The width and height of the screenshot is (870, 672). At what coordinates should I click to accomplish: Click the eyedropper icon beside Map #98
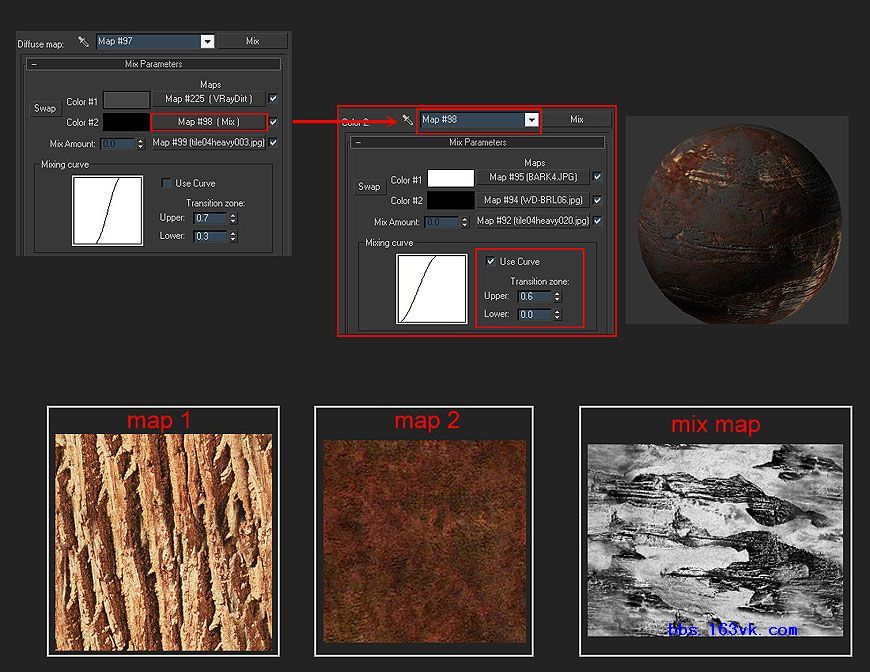click(407, 120)
